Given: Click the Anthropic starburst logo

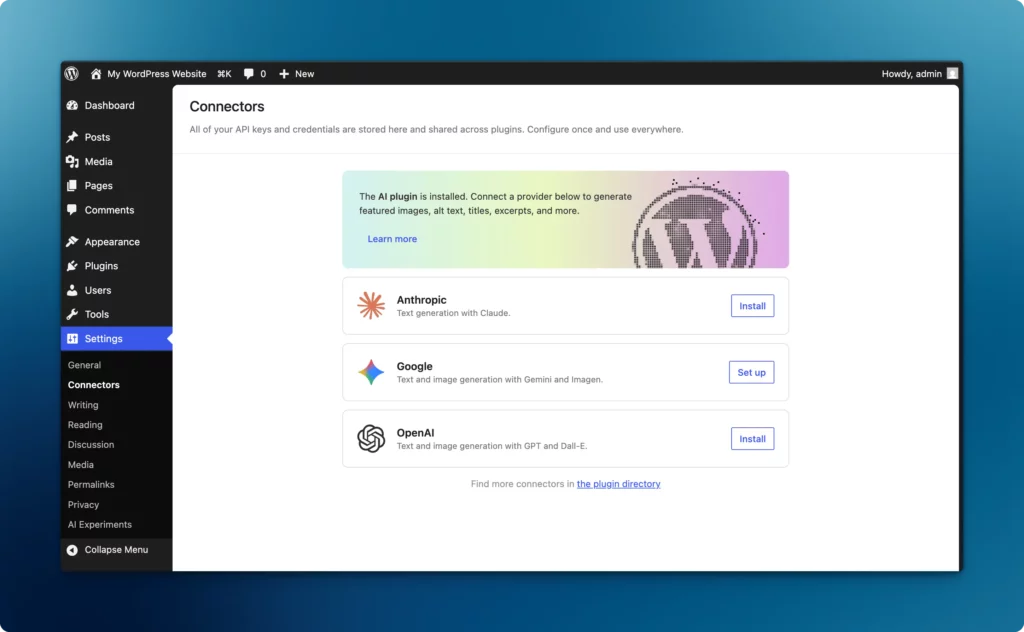Looking at the screenshot, I should (x=371, y=306).
